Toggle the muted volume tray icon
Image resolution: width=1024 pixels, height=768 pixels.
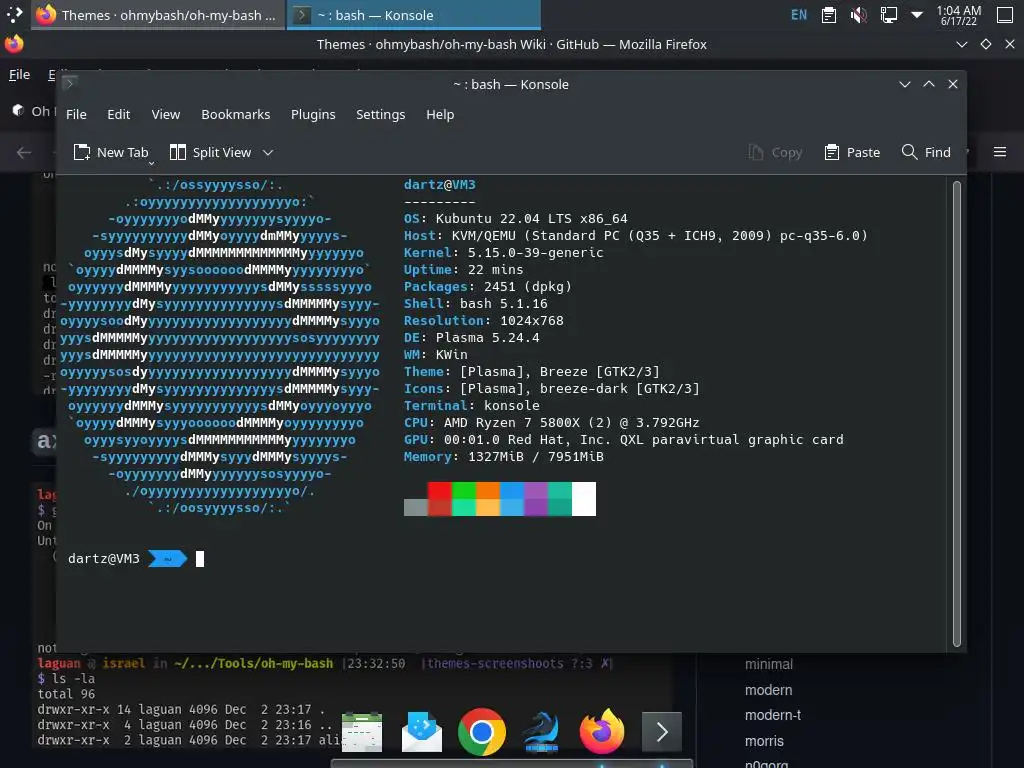tap(859, 14)
